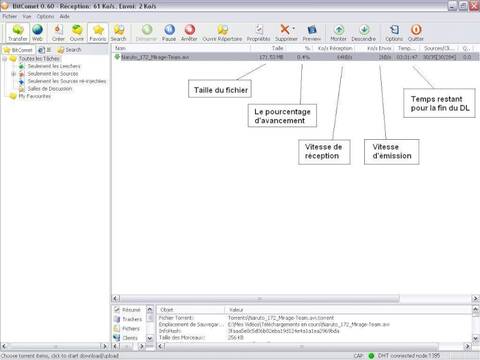Switch to the Search tab in sidebar
This screenshot has width=480, height=360.
point(69,50)
